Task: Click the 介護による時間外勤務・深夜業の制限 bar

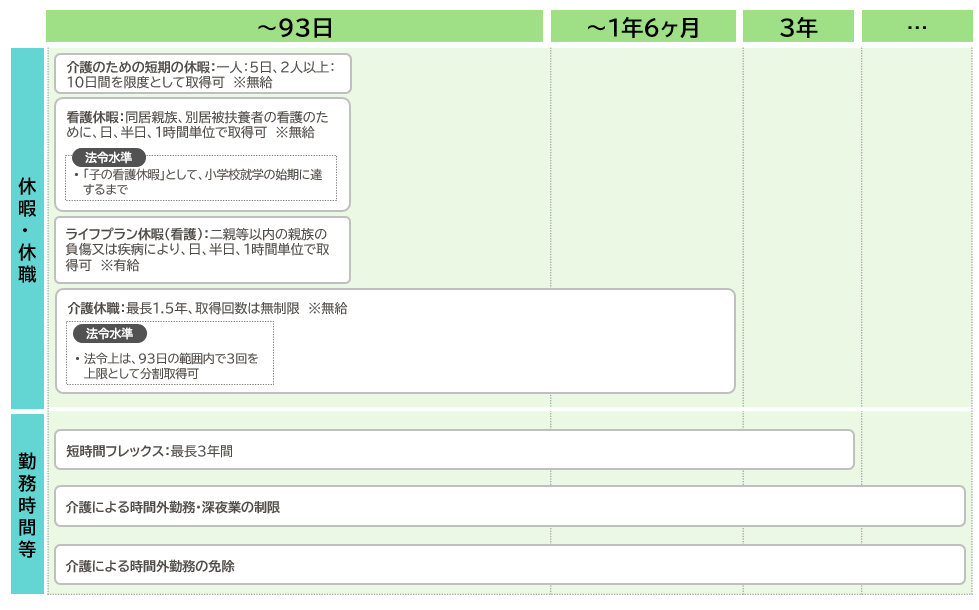Action: coord(509,506)
